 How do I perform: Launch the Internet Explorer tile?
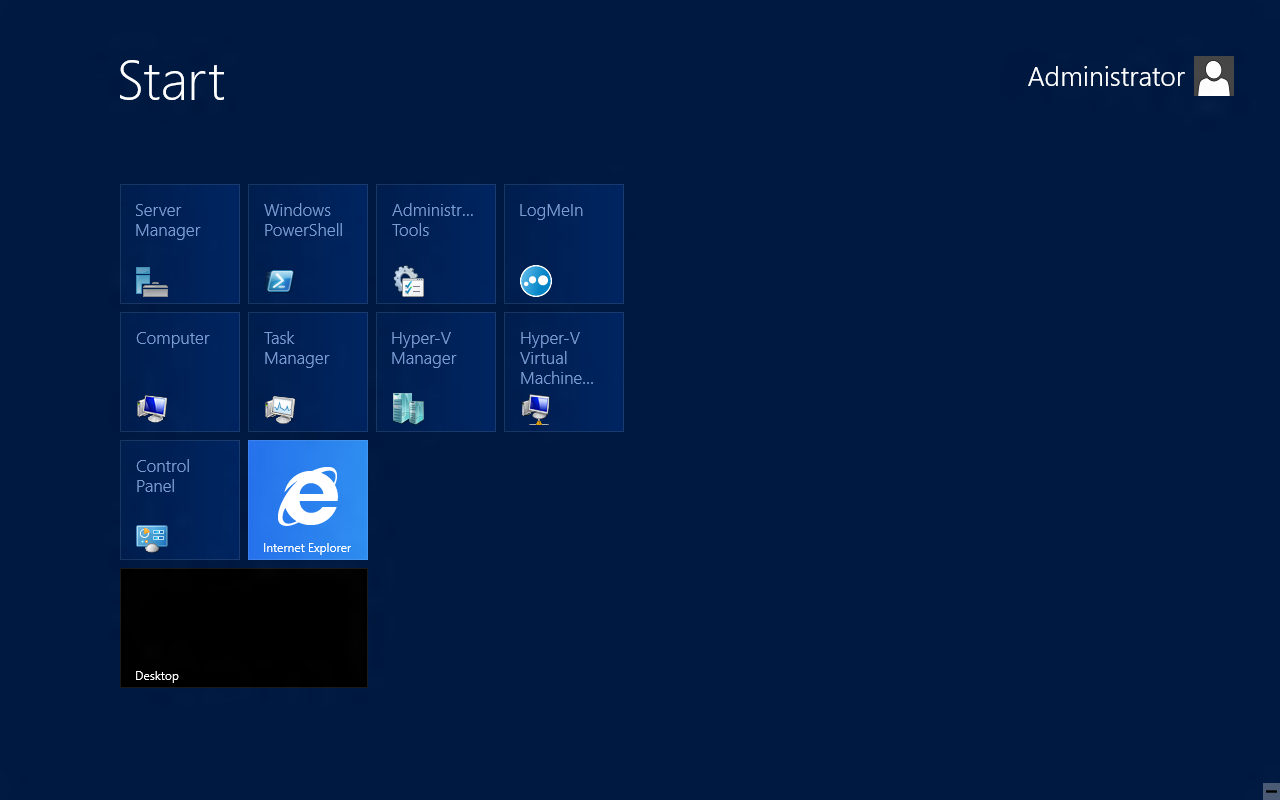[x=308, y=500]
